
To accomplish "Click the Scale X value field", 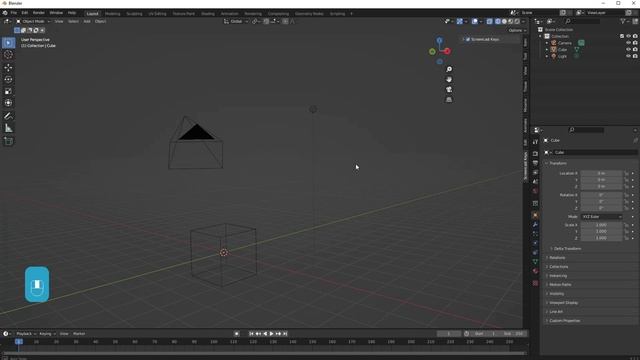I will [x=602, y=225].
